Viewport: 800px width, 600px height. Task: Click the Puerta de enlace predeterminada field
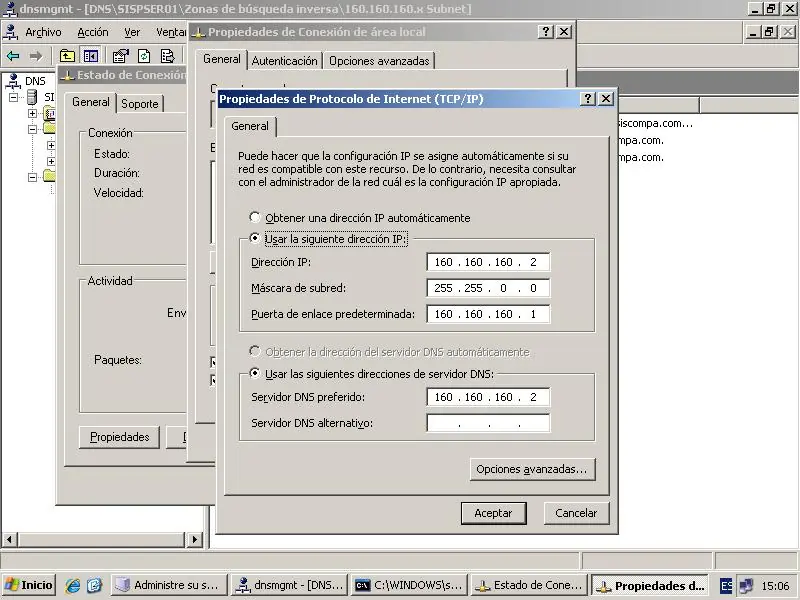[488, 314]
